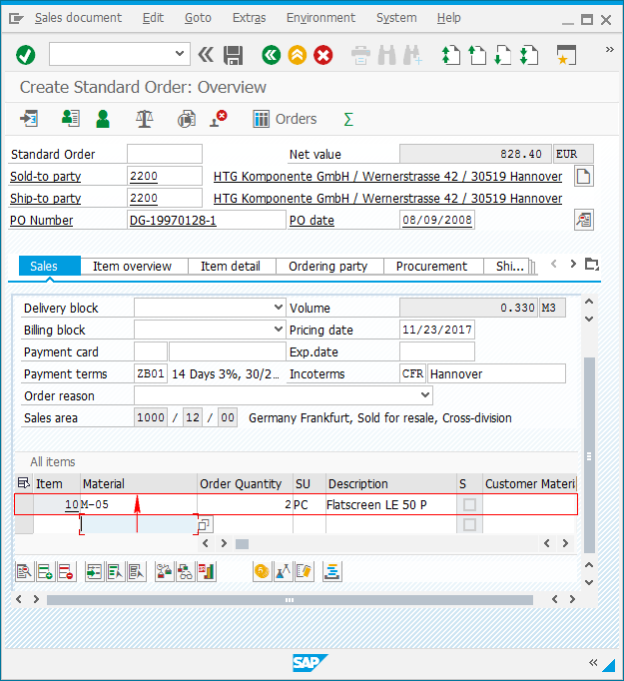
Task: Open header detail icon beside PO date
Action: [x=583, y=220]
